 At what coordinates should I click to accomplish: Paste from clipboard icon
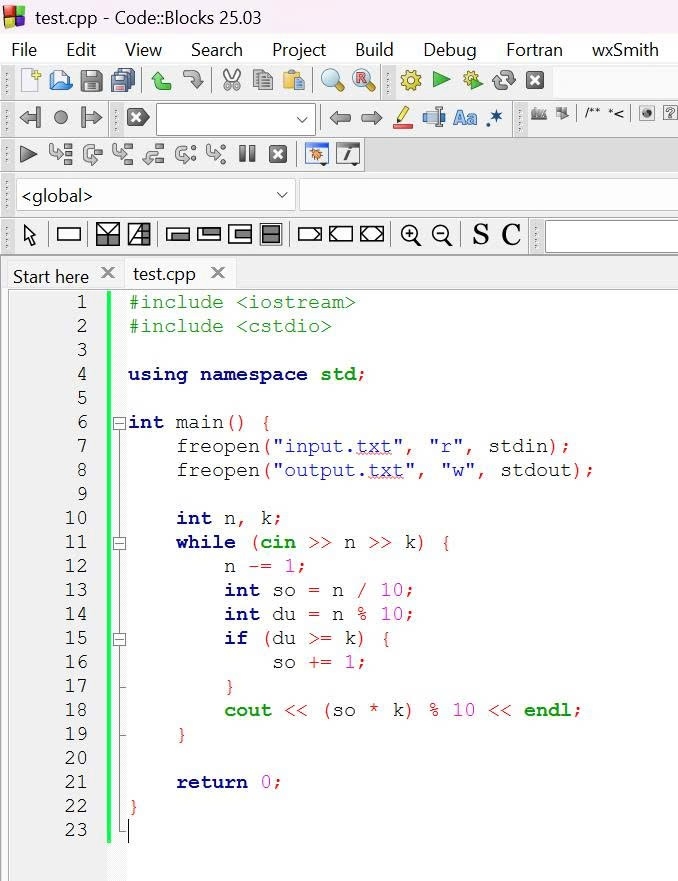tap(293, 80)
